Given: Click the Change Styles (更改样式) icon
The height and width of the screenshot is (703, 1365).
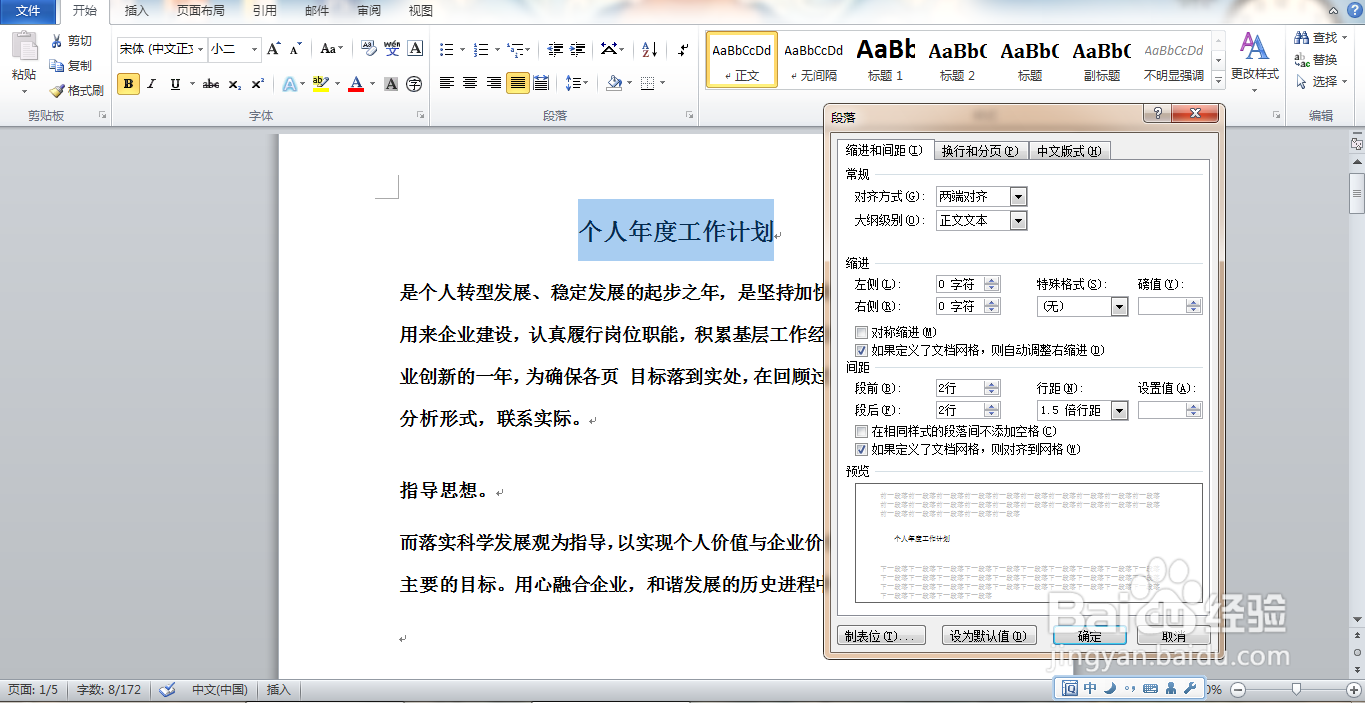Looking at the screenshot, I should pos(1254,46).
